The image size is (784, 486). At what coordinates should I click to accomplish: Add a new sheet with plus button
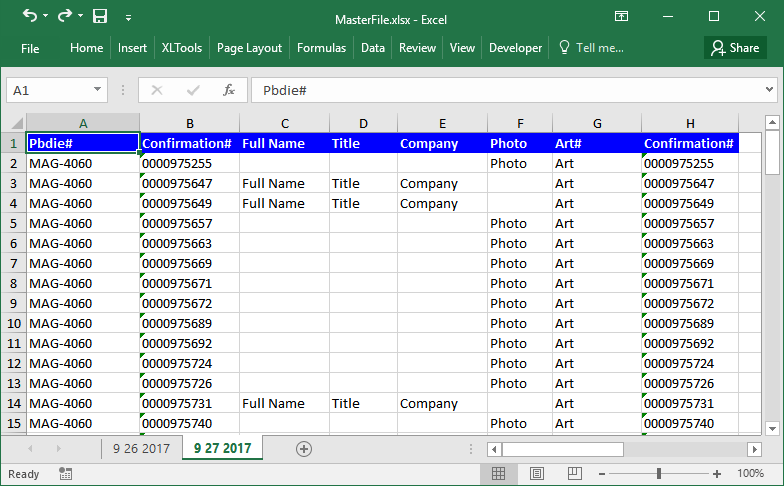coord(304,449)
